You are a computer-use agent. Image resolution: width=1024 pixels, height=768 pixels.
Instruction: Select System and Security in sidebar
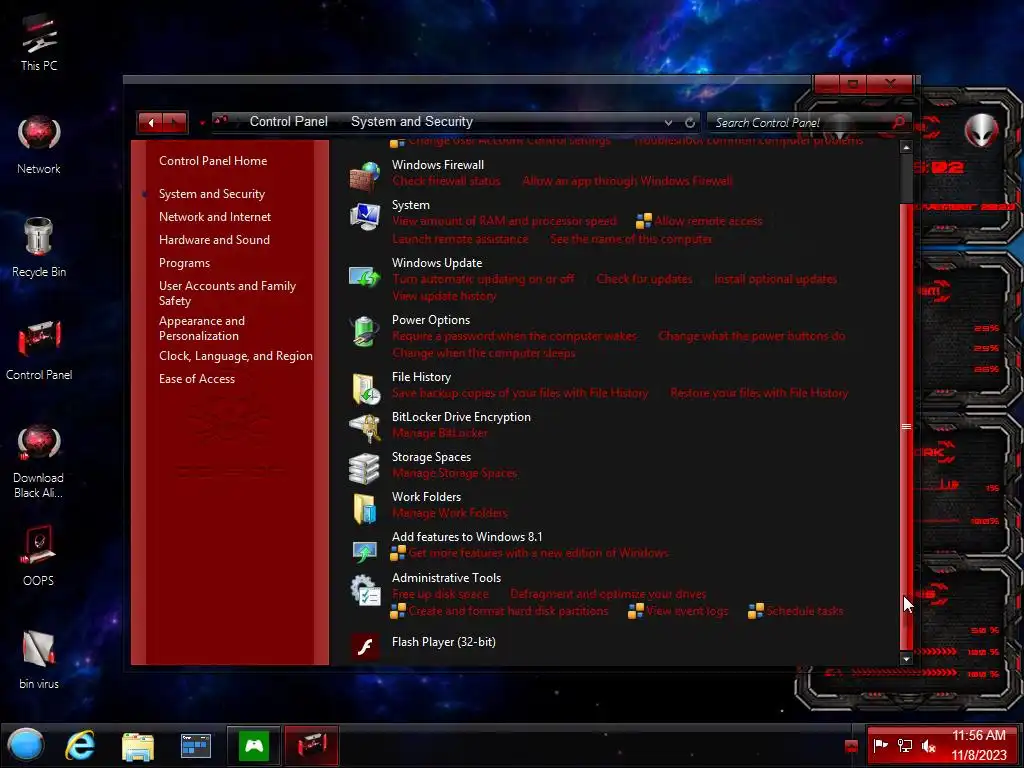(x=212, y=194)
